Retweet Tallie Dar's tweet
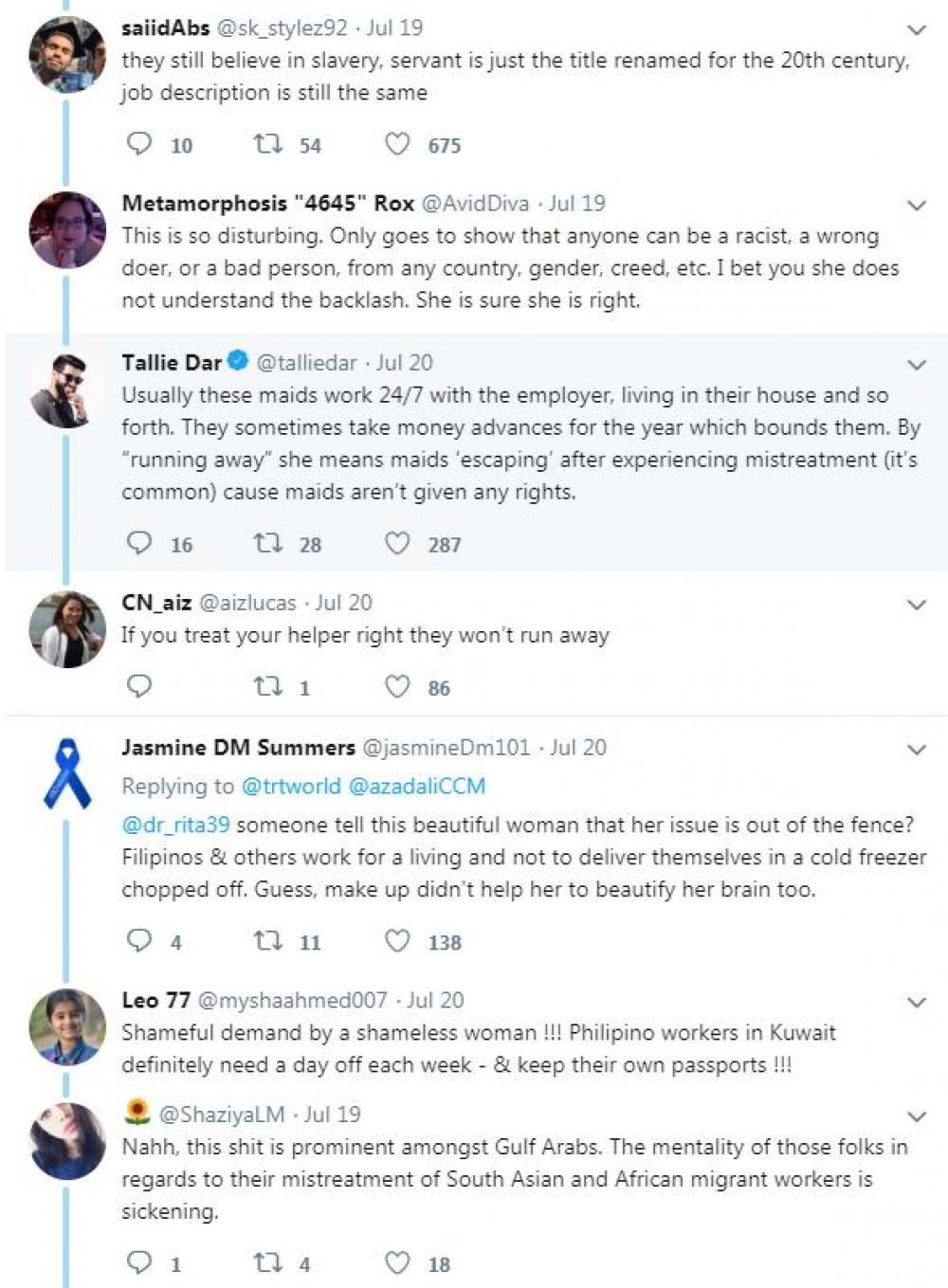This screenshot has height=1288, width=948. point(267,543)
